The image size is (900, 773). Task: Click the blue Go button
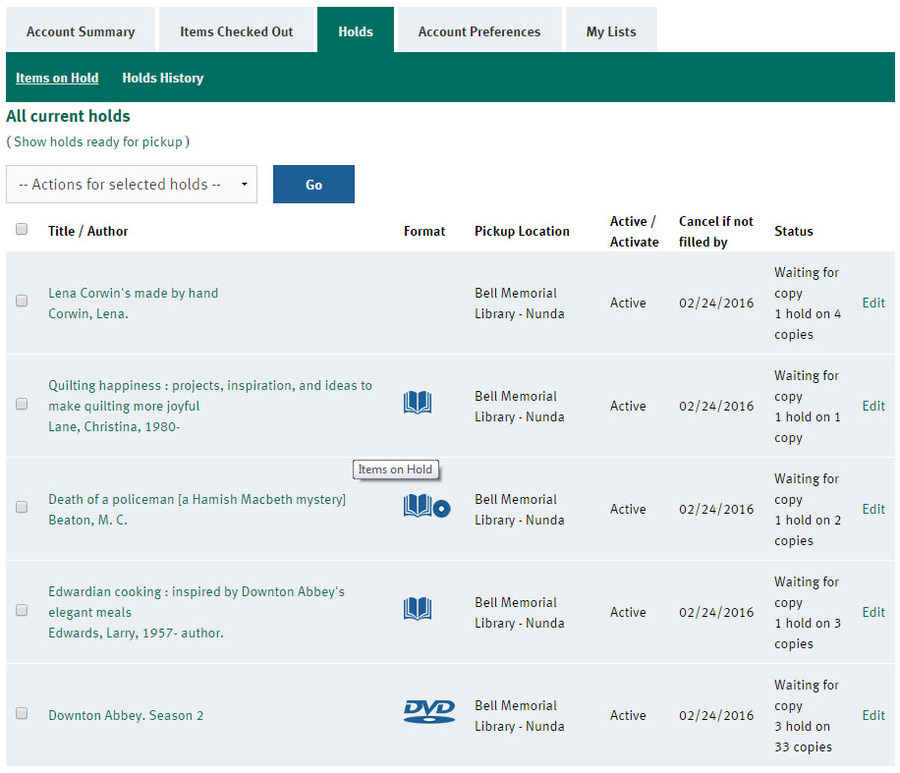(313, 184)
